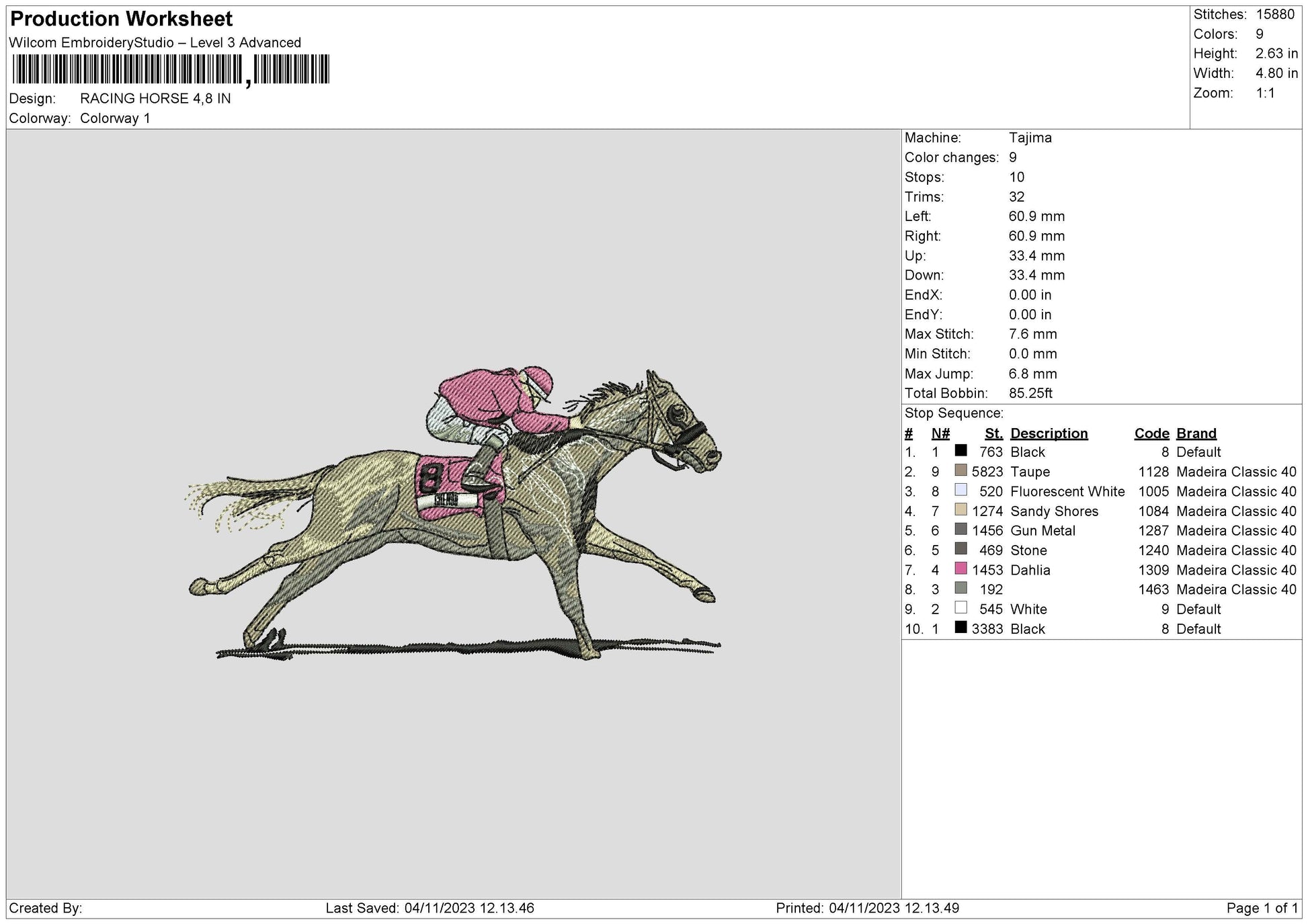Image resolution: width=1308 pixels, height=924 pixels.
Task: Select the Stitches count 15880
Action: [1277, 13]
